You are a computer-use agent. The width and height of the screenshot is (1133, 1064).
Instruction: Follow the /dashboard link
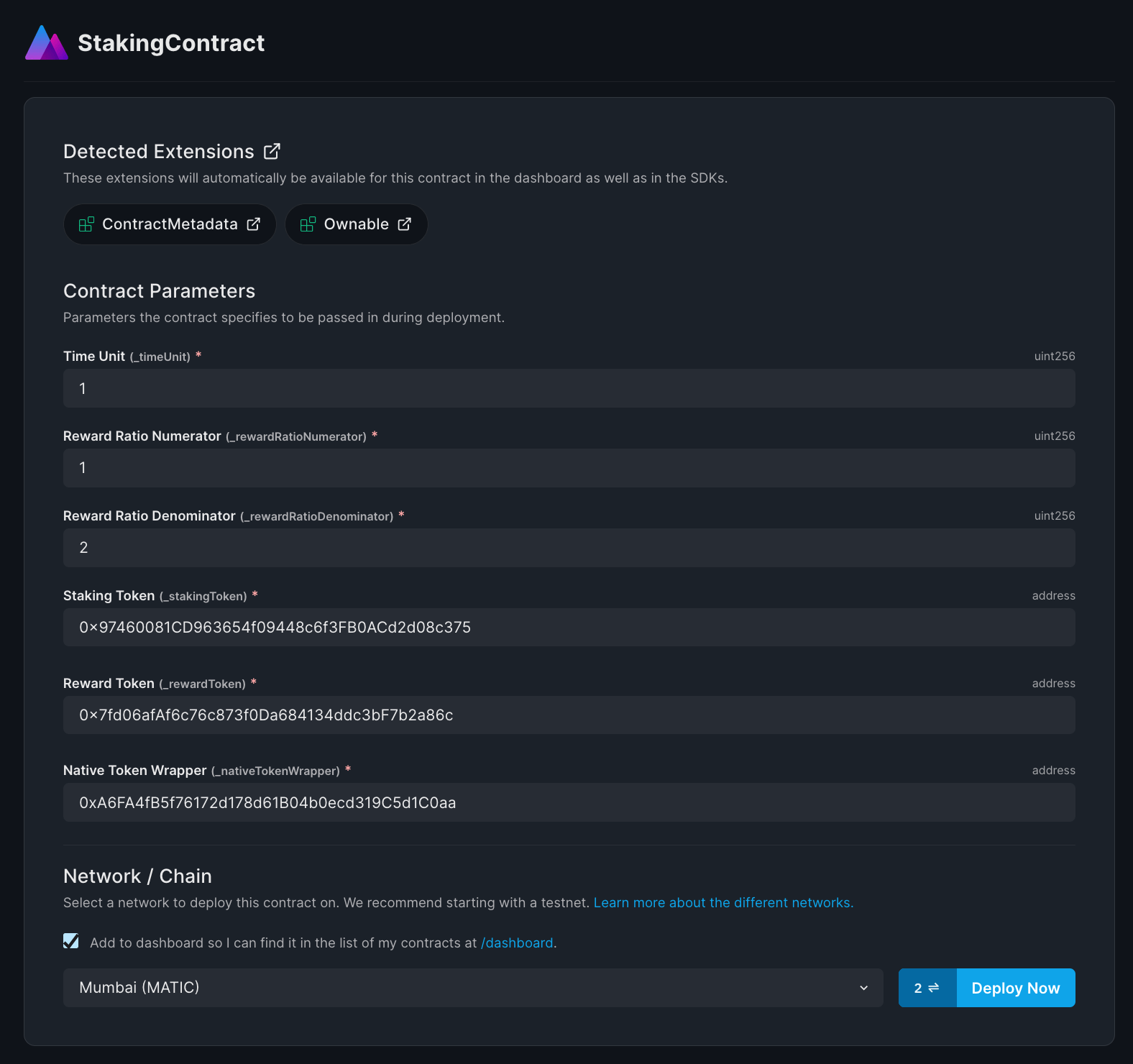tap(517, 943)
